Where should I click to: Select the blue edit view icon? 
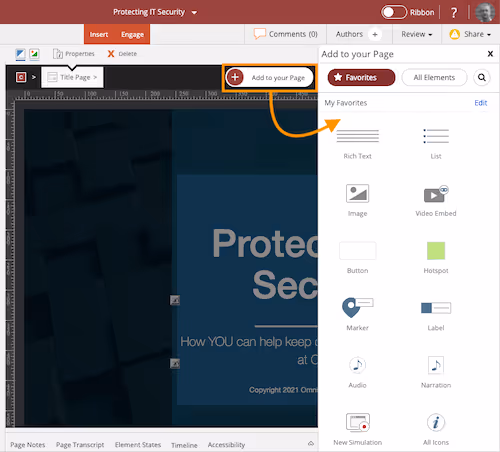20,54
